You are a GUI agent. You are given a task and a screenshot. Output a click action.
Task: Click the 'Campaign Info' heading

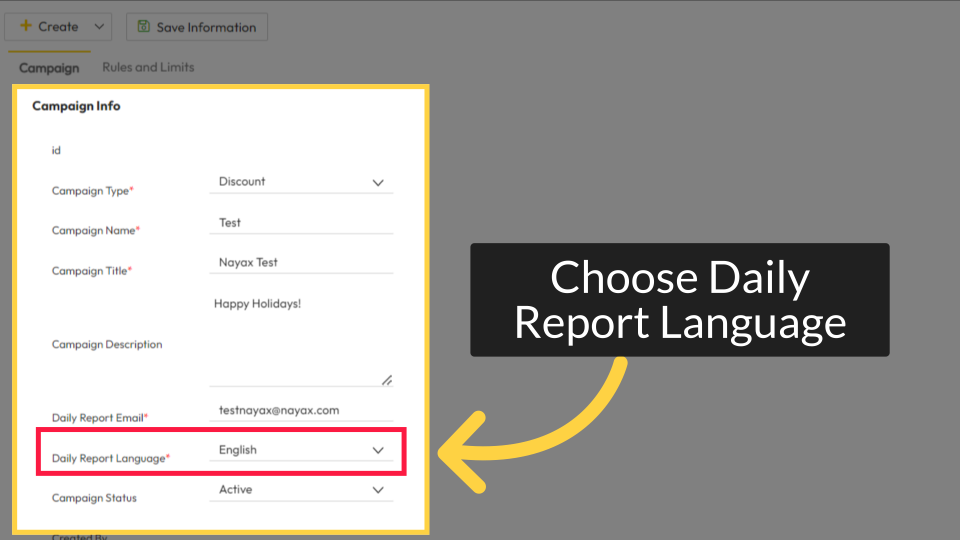[76, 106]
